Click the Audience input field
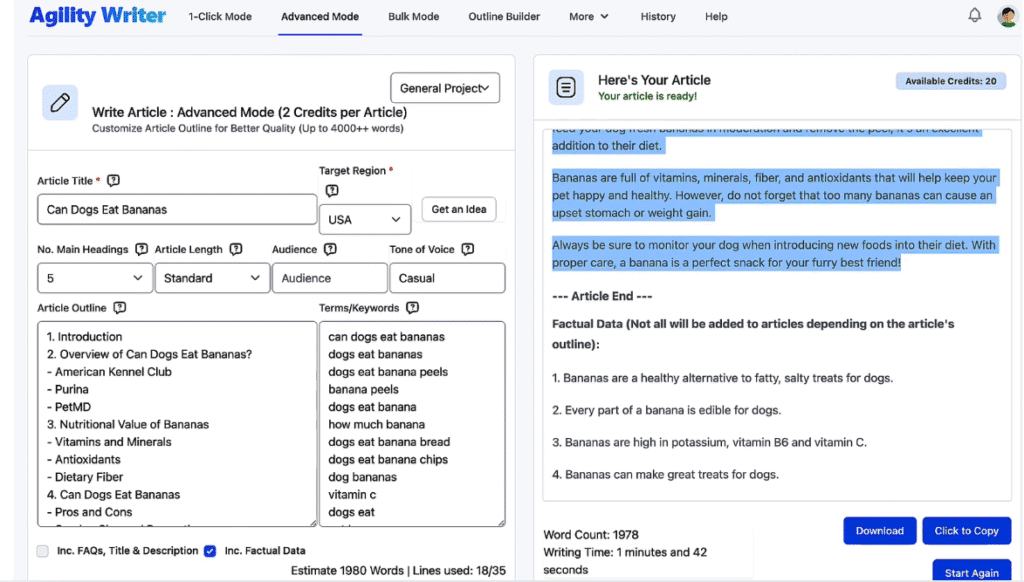Viewport: 1024px width, 582px height. point(330,278)
